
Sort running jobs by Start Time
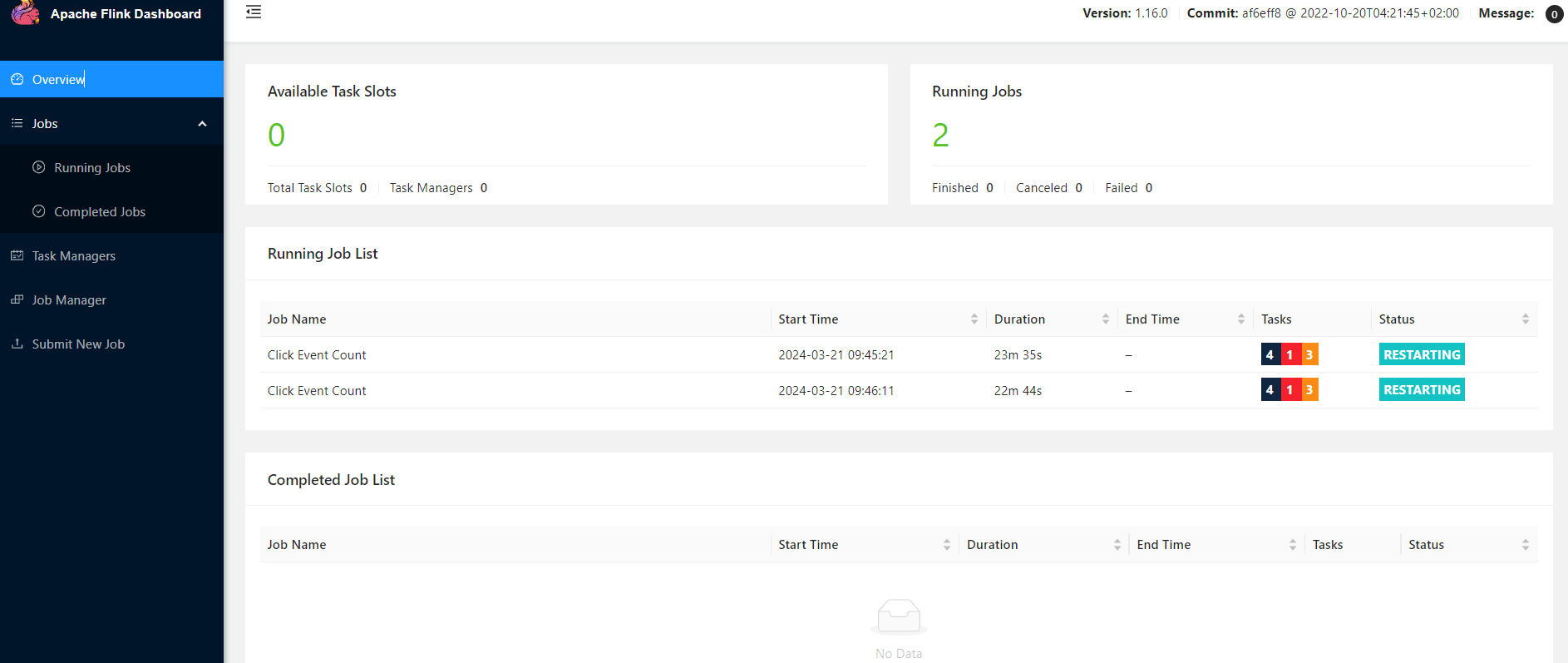coord(974,319)
